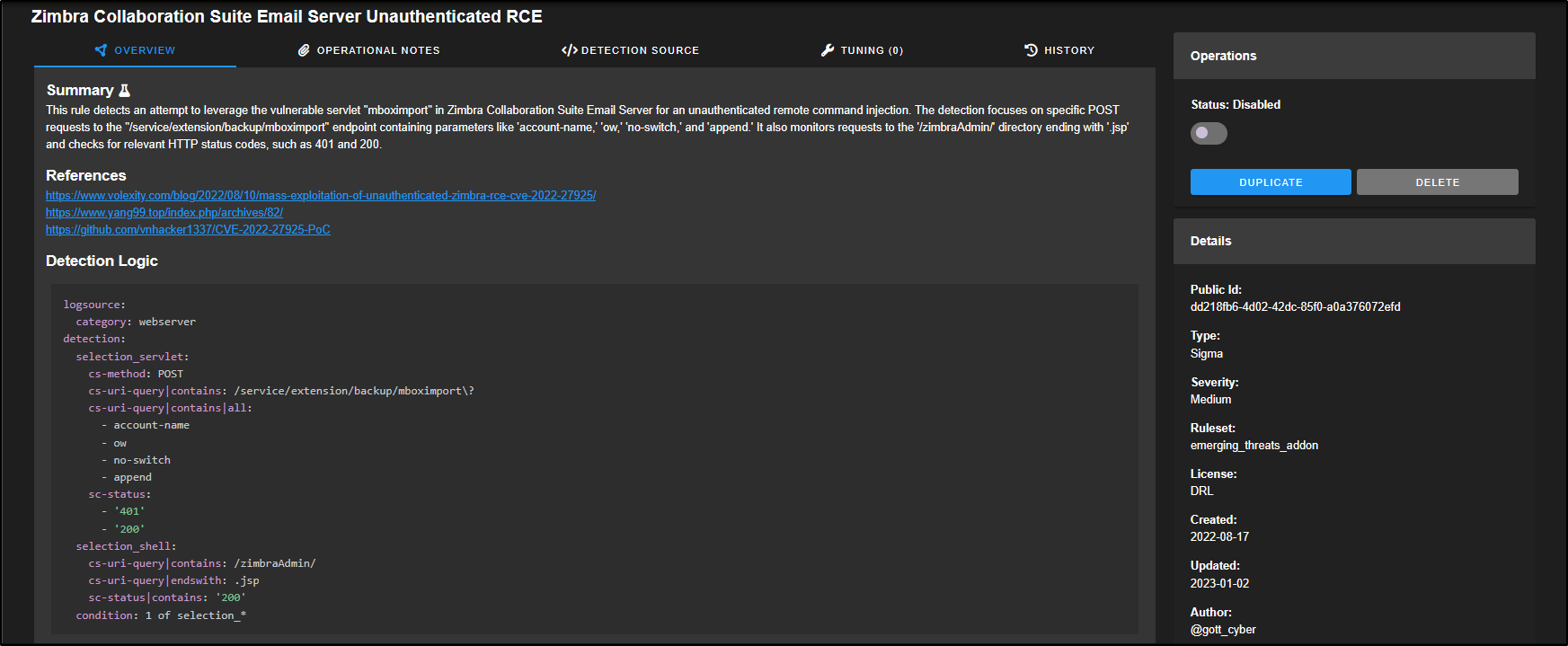
Task: View the History tab
Action: (x=1068, y=50)
